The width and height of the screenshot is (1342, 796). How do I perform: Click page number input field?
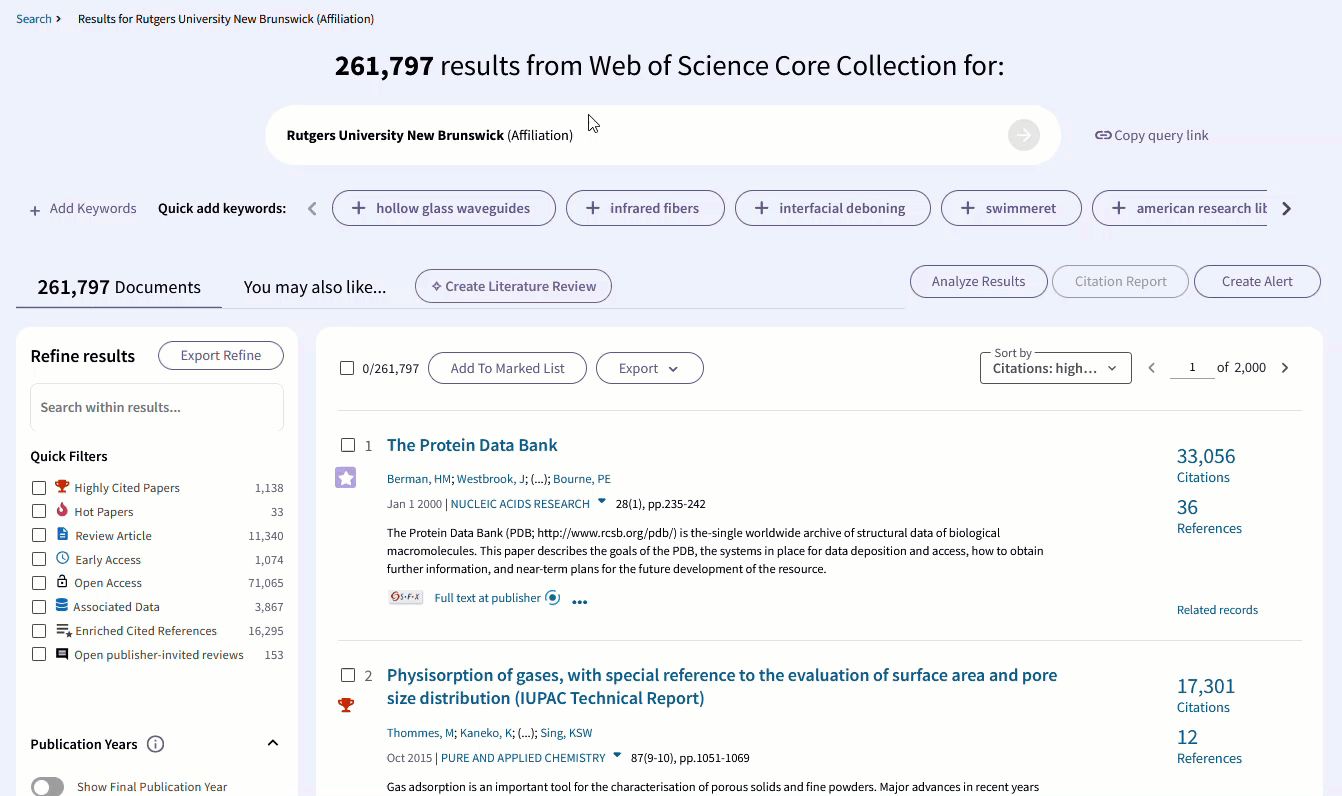coord(1191,368)
